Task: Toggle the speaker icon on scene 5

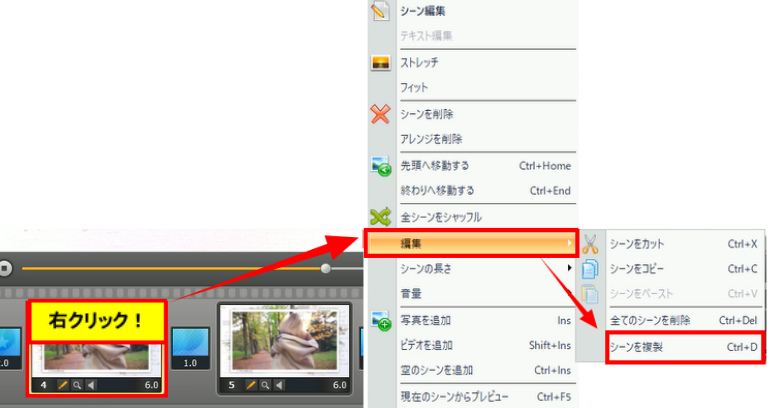Action: [x=281, y=385]
